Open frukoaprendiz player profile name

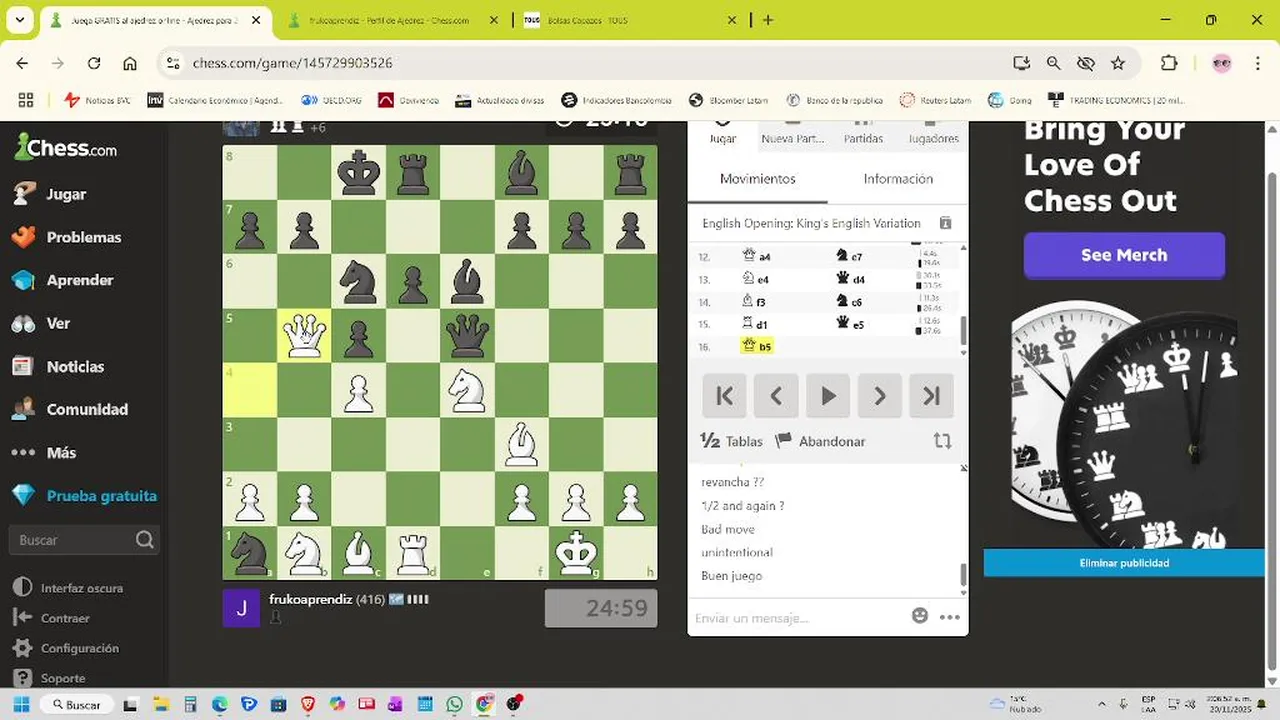[310, 599]
